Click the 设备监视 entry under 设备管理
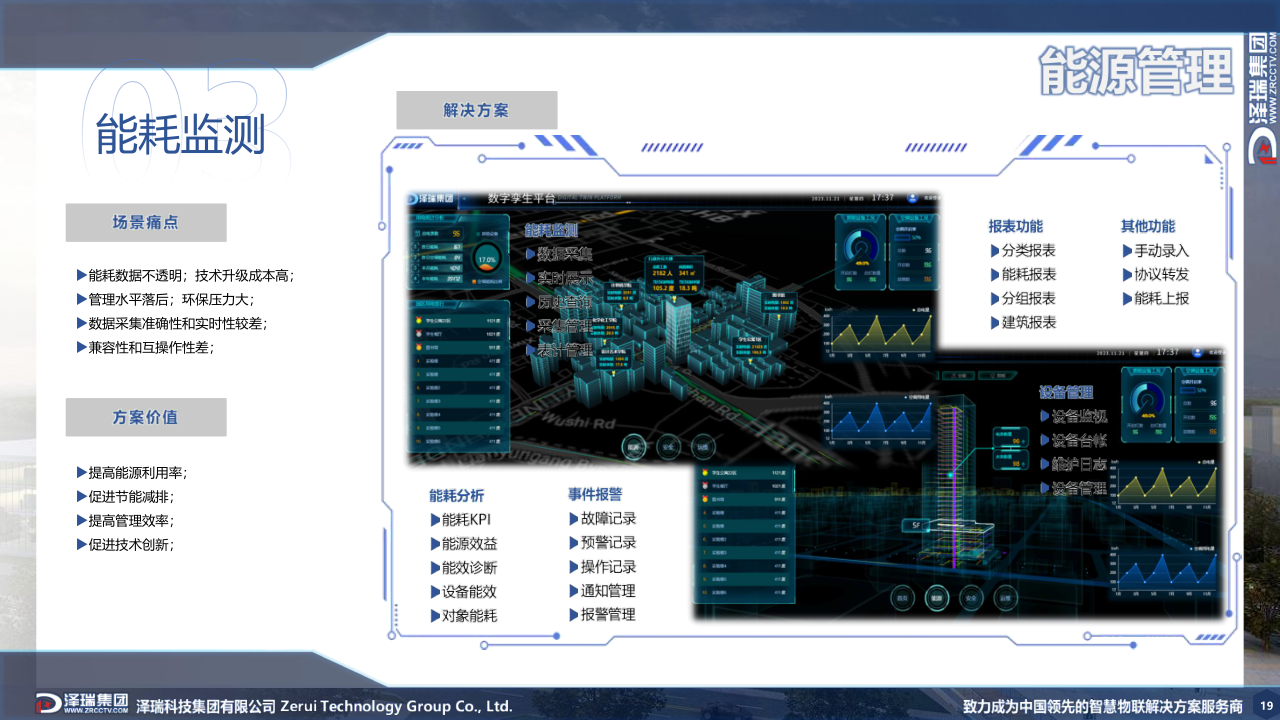Screen dimensions: 1280x720 tap(1078, 416)
